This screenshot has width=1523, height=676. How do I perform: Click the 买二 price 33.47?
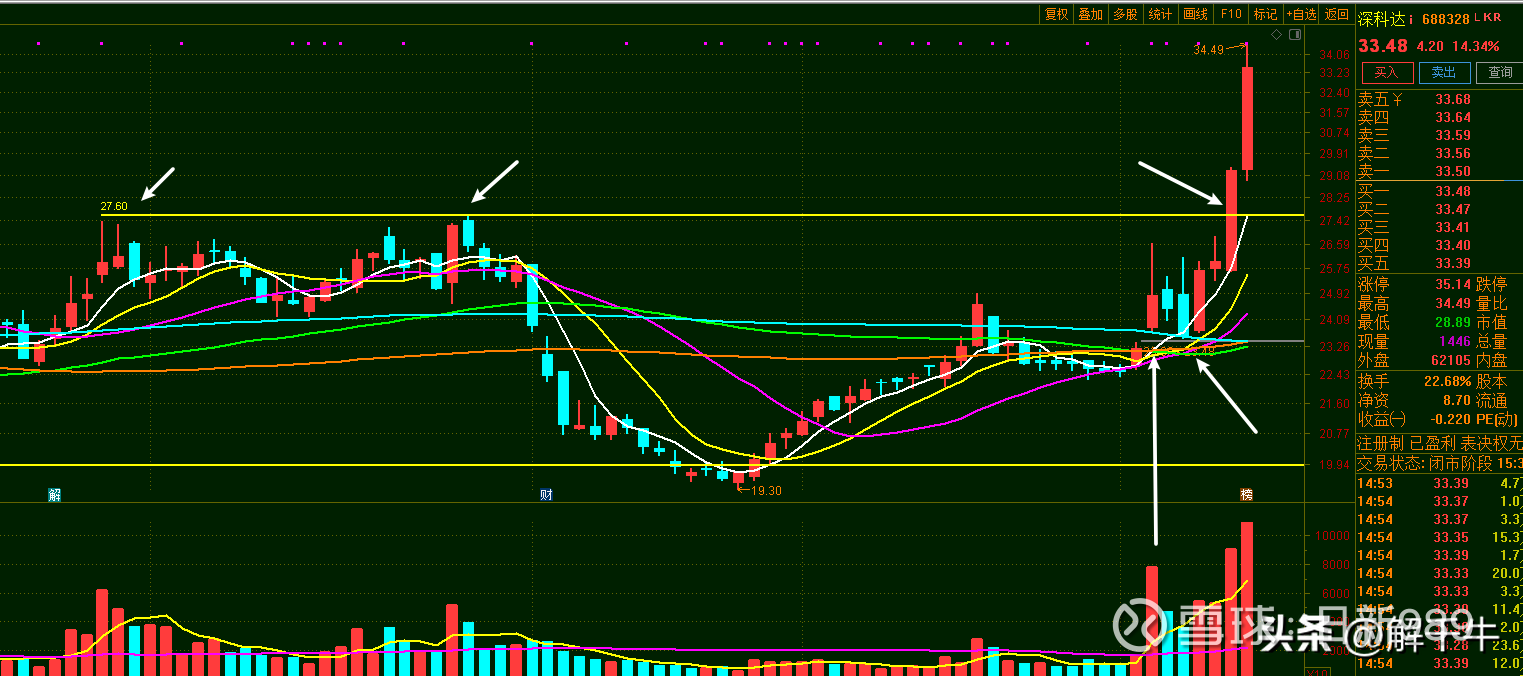[1453, 209]
